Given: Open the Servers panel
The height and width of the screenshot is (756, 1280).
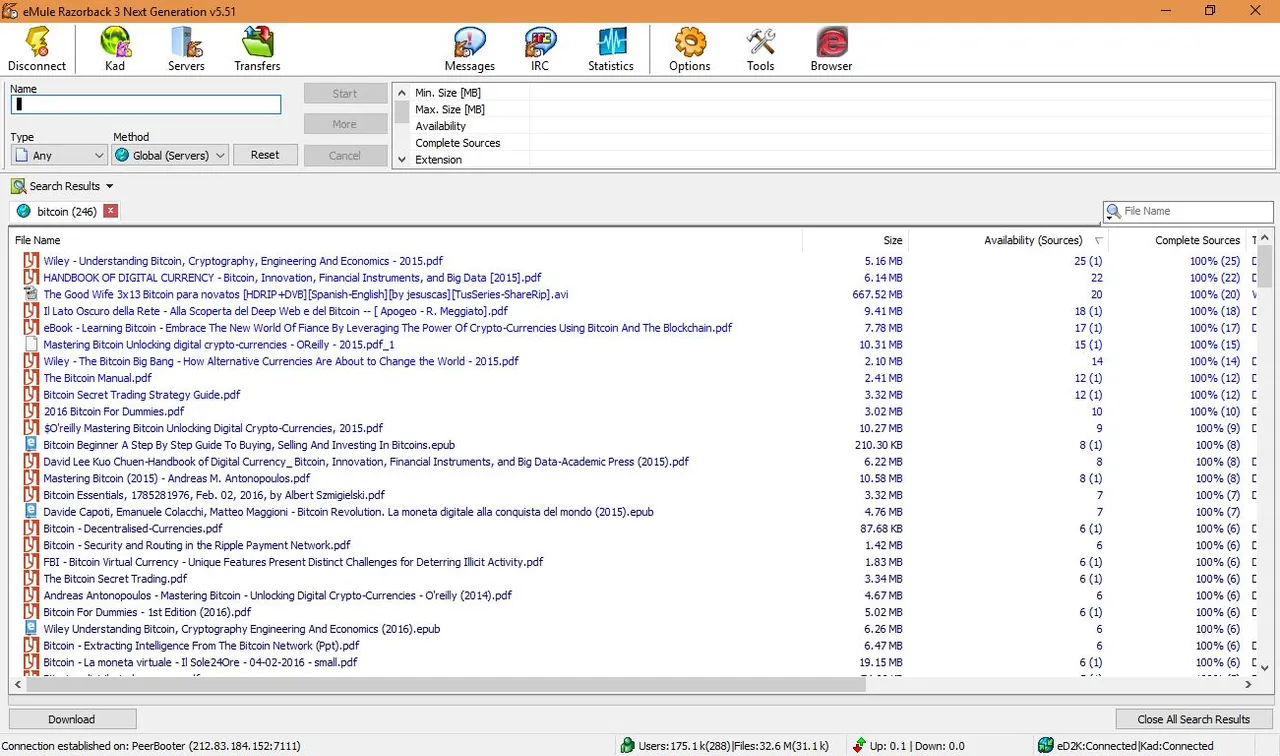Looking at the screenshot, I should (186, 48).
